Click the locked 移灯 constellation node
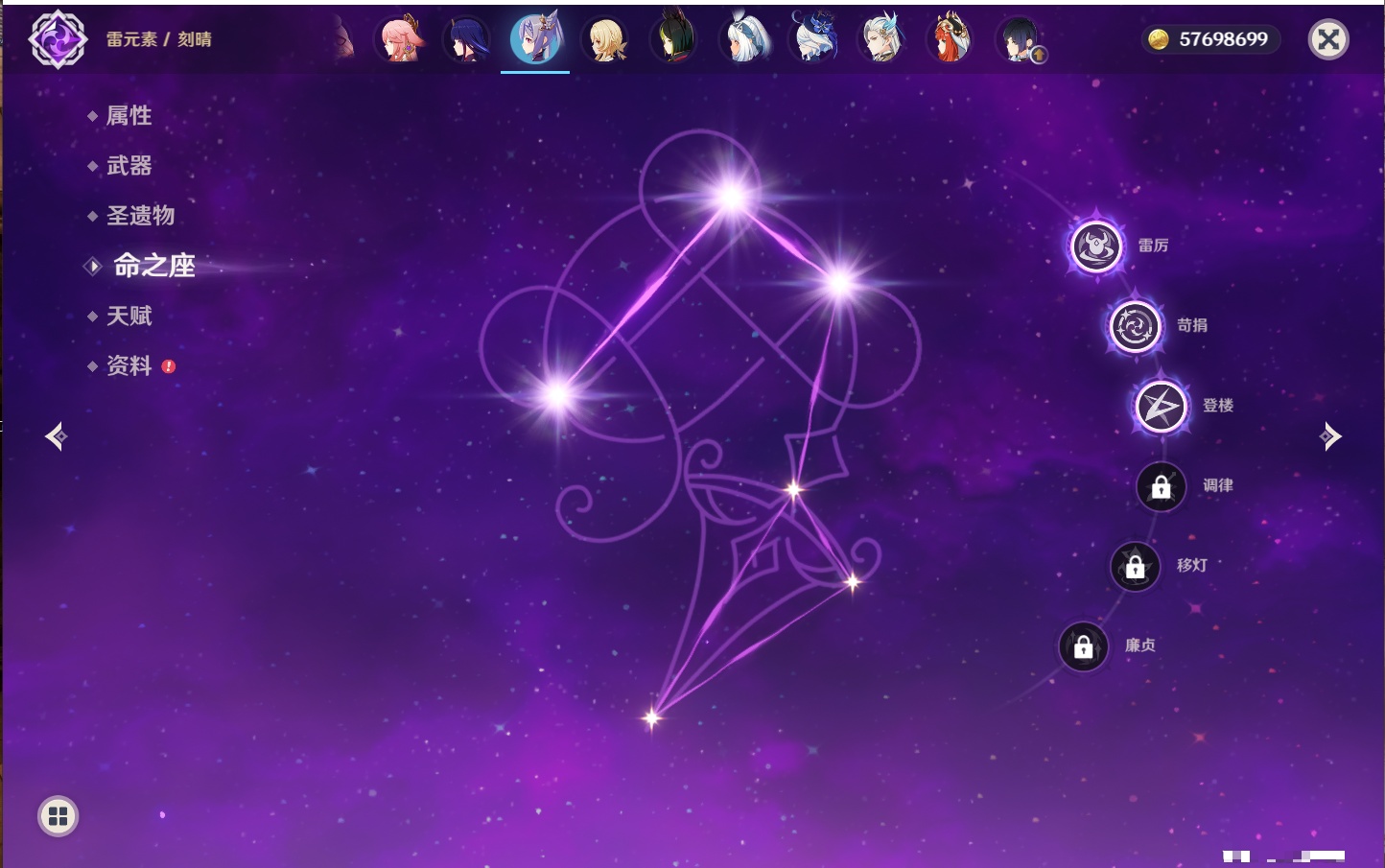Image resolution: width=1385 pixels, height=868 pixels. [x=1135, y=567]
